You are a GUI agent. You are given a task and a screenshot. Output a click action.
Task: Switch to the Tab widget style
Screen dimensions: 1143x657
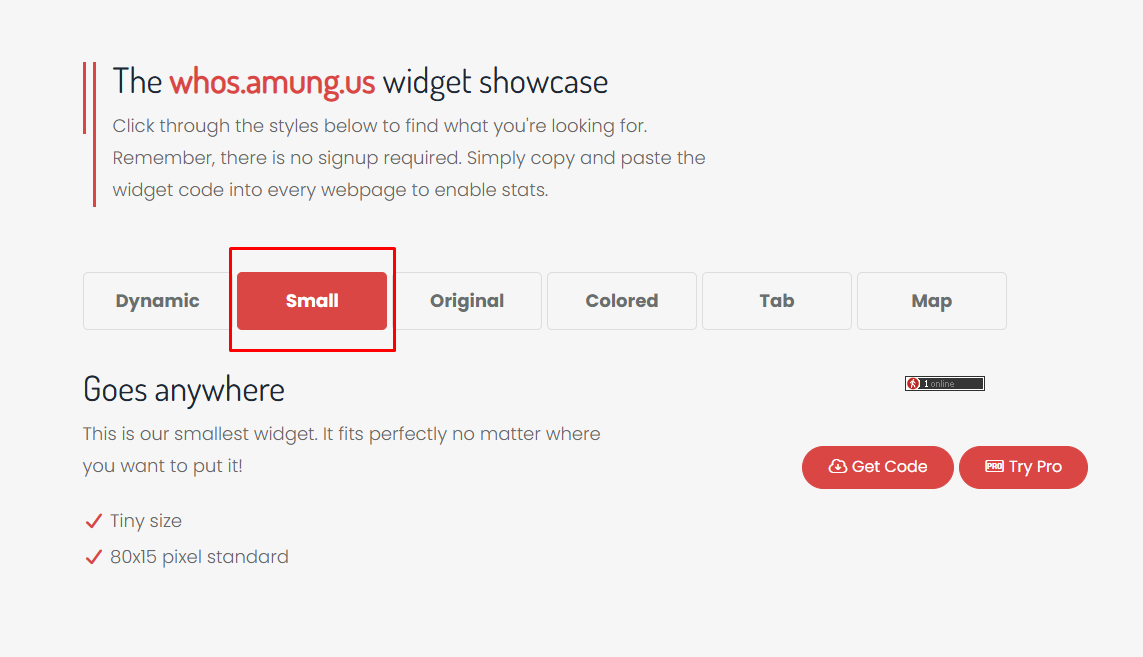coord(776,300)
